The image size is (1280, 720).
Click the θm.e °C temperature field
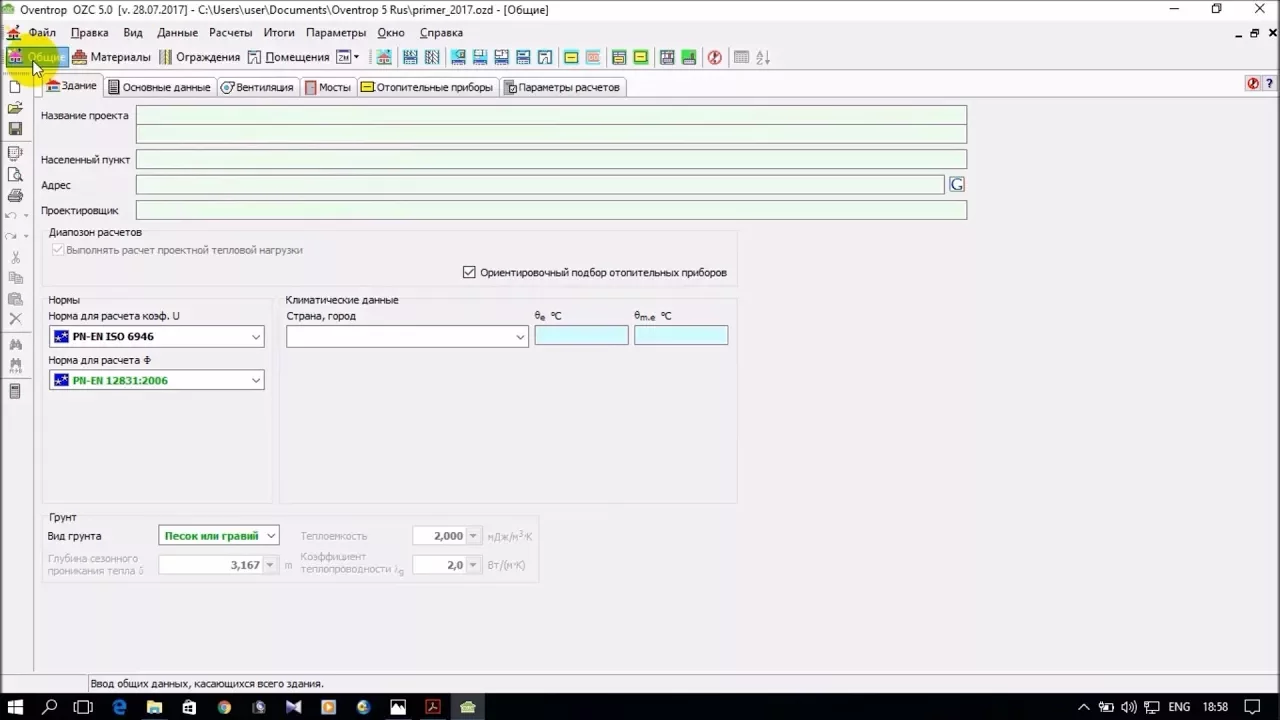click(x=681, y=335)
